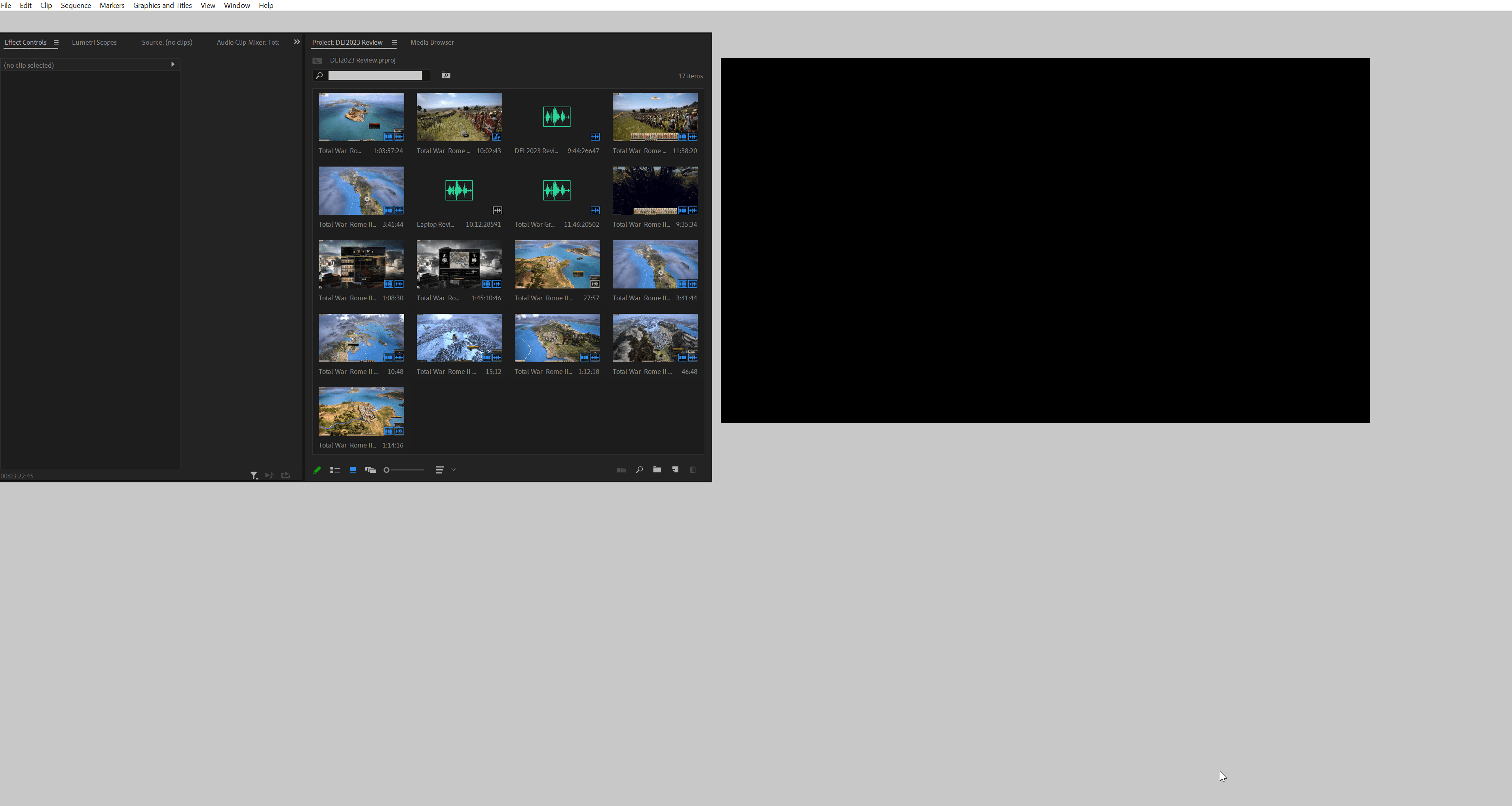
Task: Select Freeform View for the project bin
Action: [370, 470]
